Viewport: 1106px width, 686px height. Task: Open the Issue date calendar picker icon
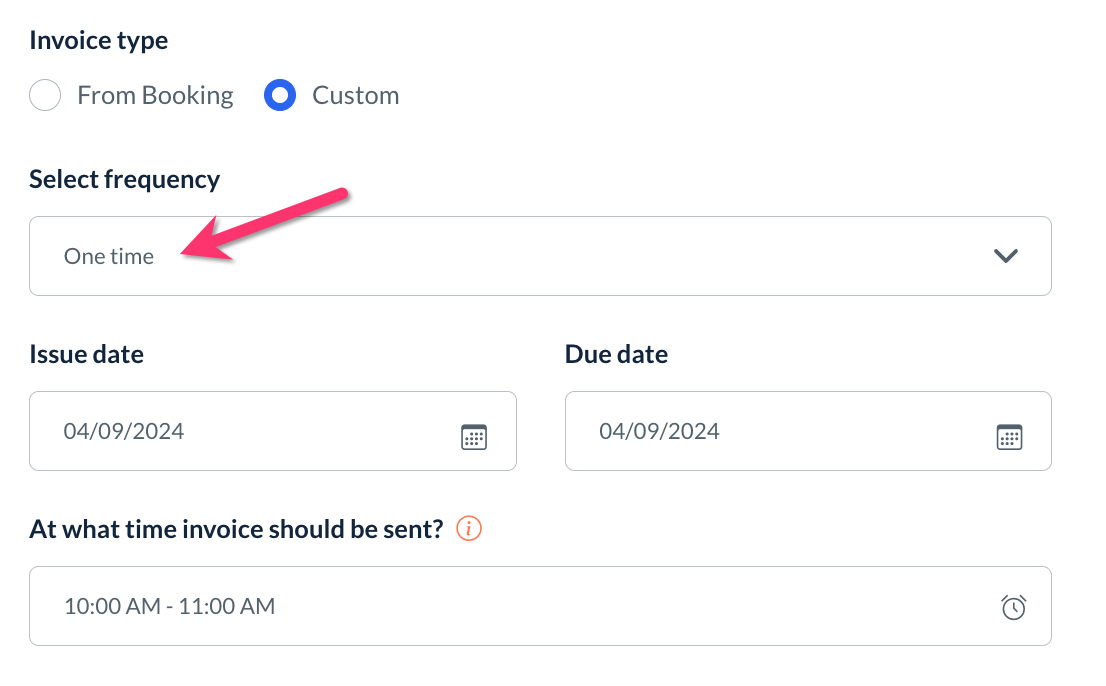point(473,437)
